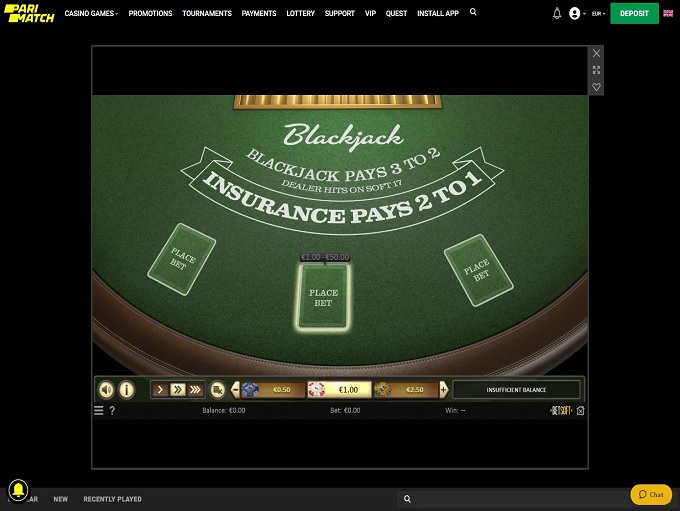Open the game info icon

tap(127, 390)
